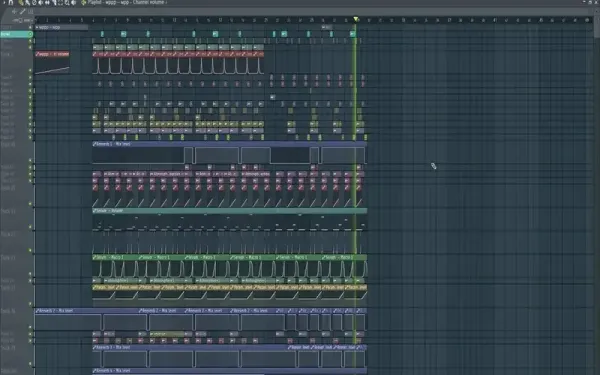
Task: Toggle the magnet snap icon
Action: [x=10, y=2]
